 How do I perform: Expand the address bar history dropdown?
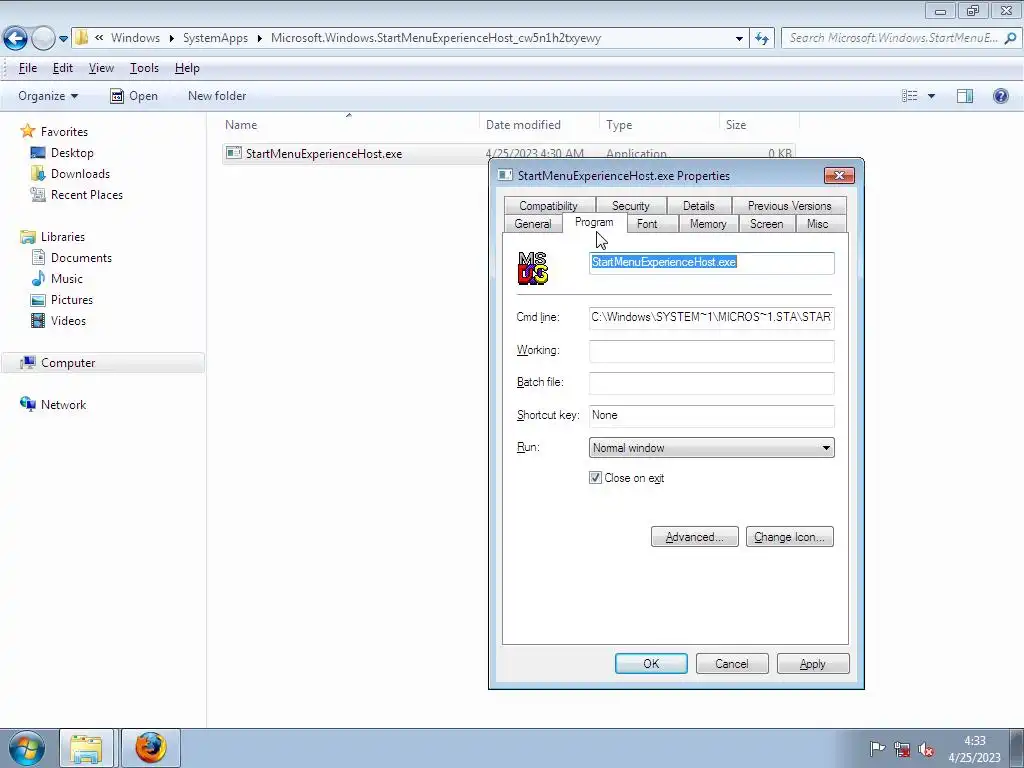point(739,39)
